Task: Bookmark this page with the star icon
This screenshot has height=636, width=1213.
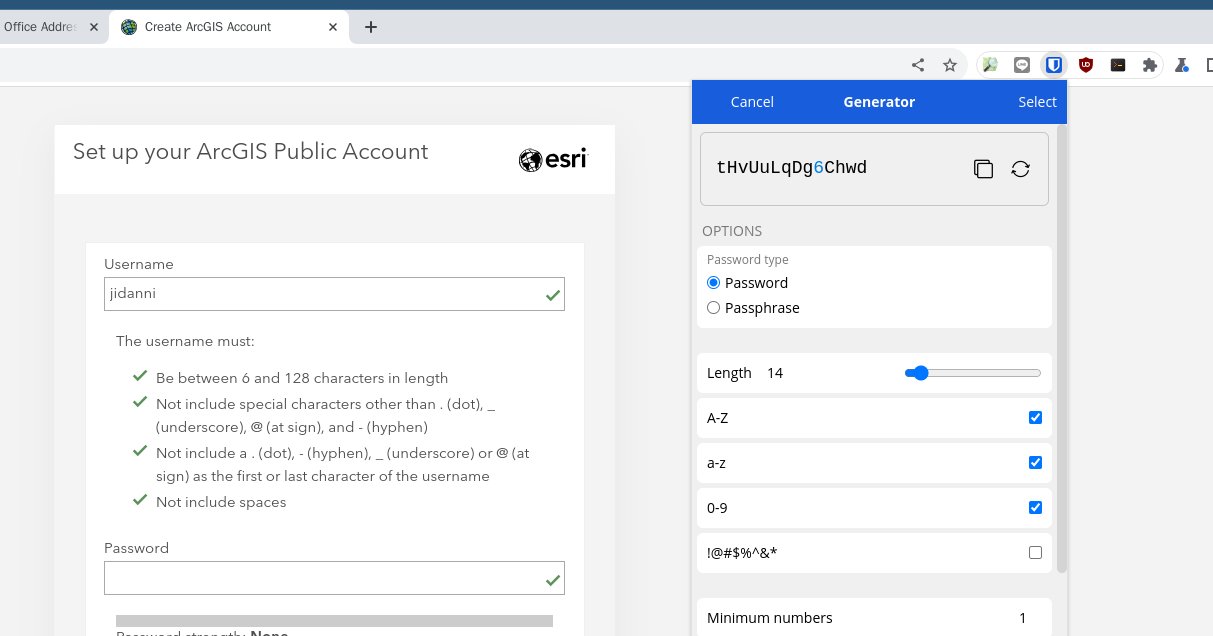Action: (950, 65)
